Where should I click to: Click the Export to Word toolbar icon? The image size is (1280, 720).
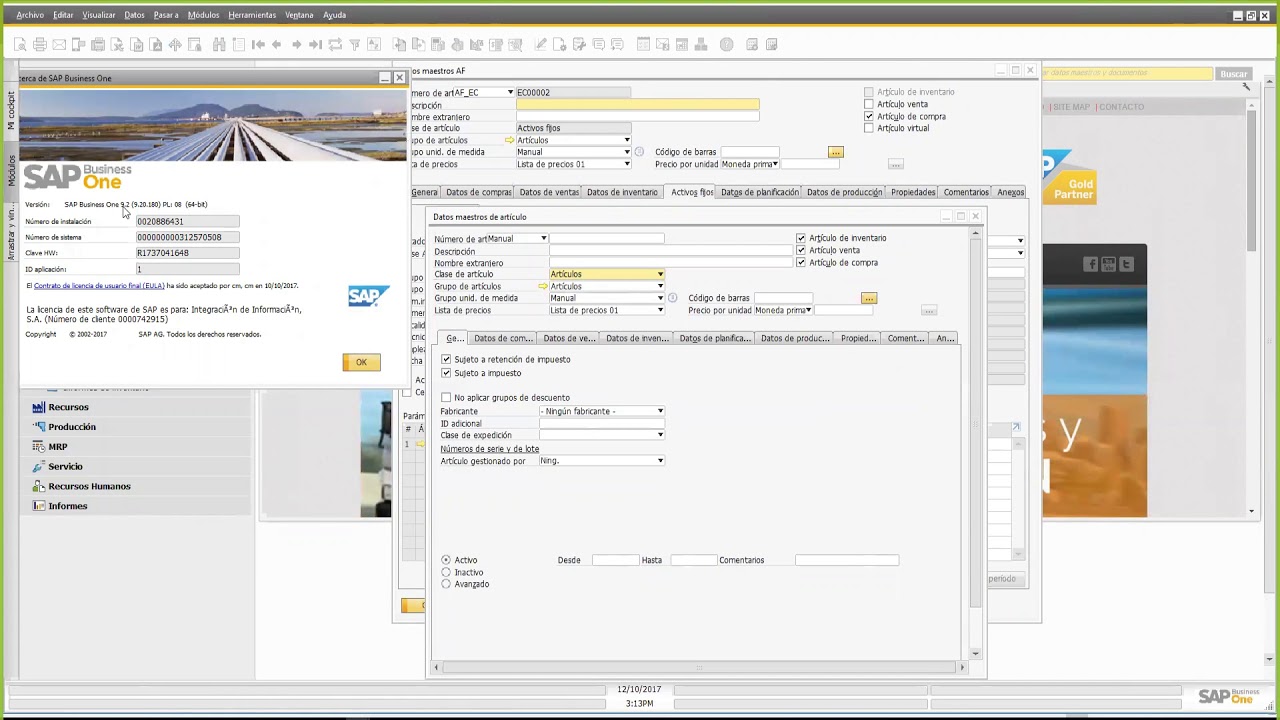[137, 44]
